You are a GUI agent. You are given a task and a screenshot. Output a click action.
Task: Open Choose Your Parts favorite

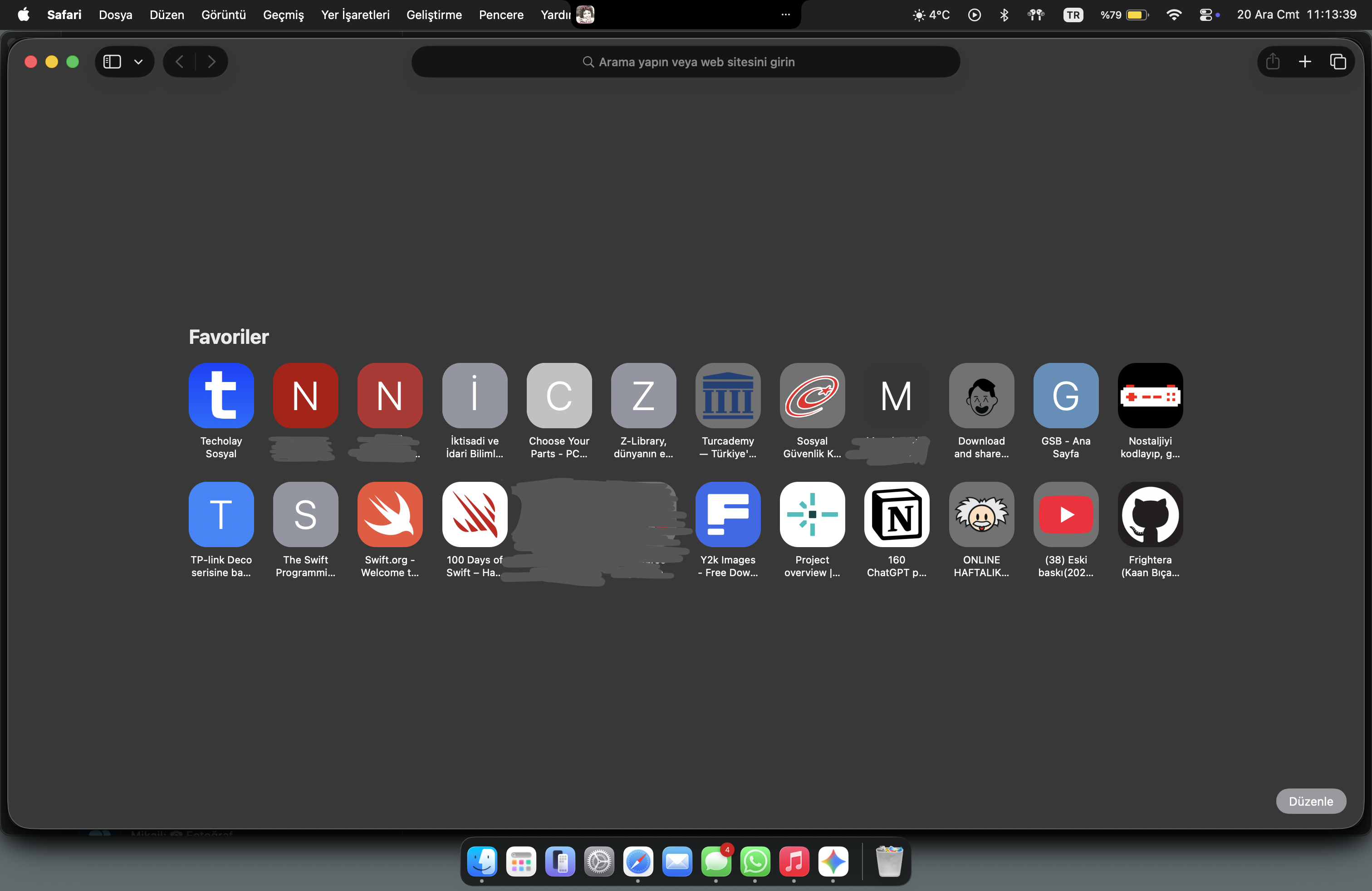(559, 395)
